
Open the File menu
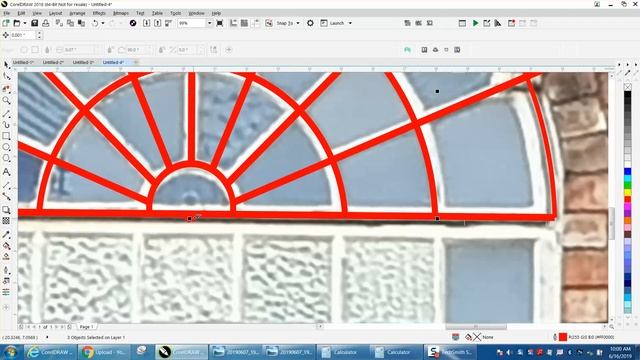(x=7, y=13)
